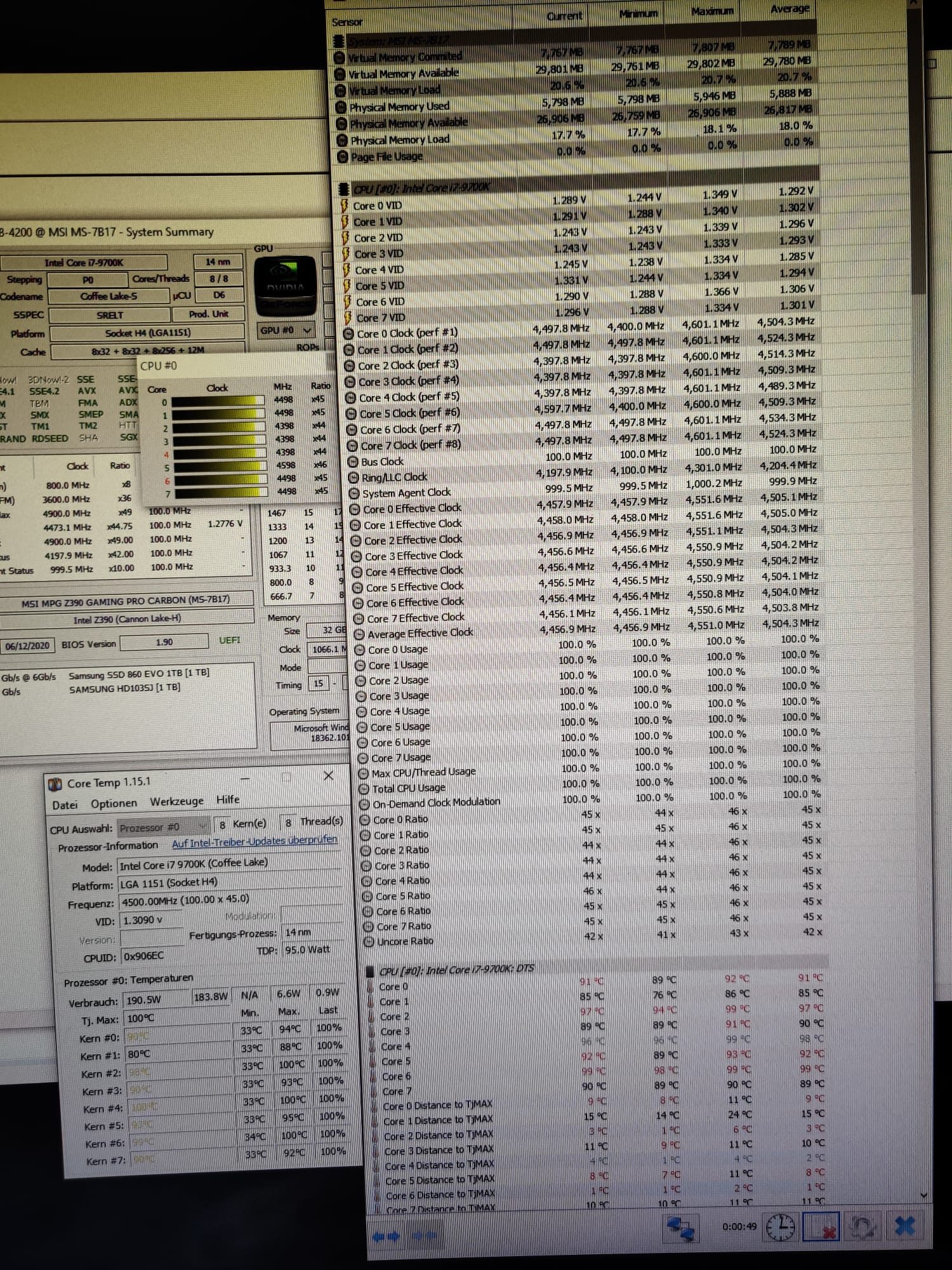Screen dimensions: 952x1270
Task: Click the scroll-down arrow of sensor list
Action: click(x=923, y=1194)
